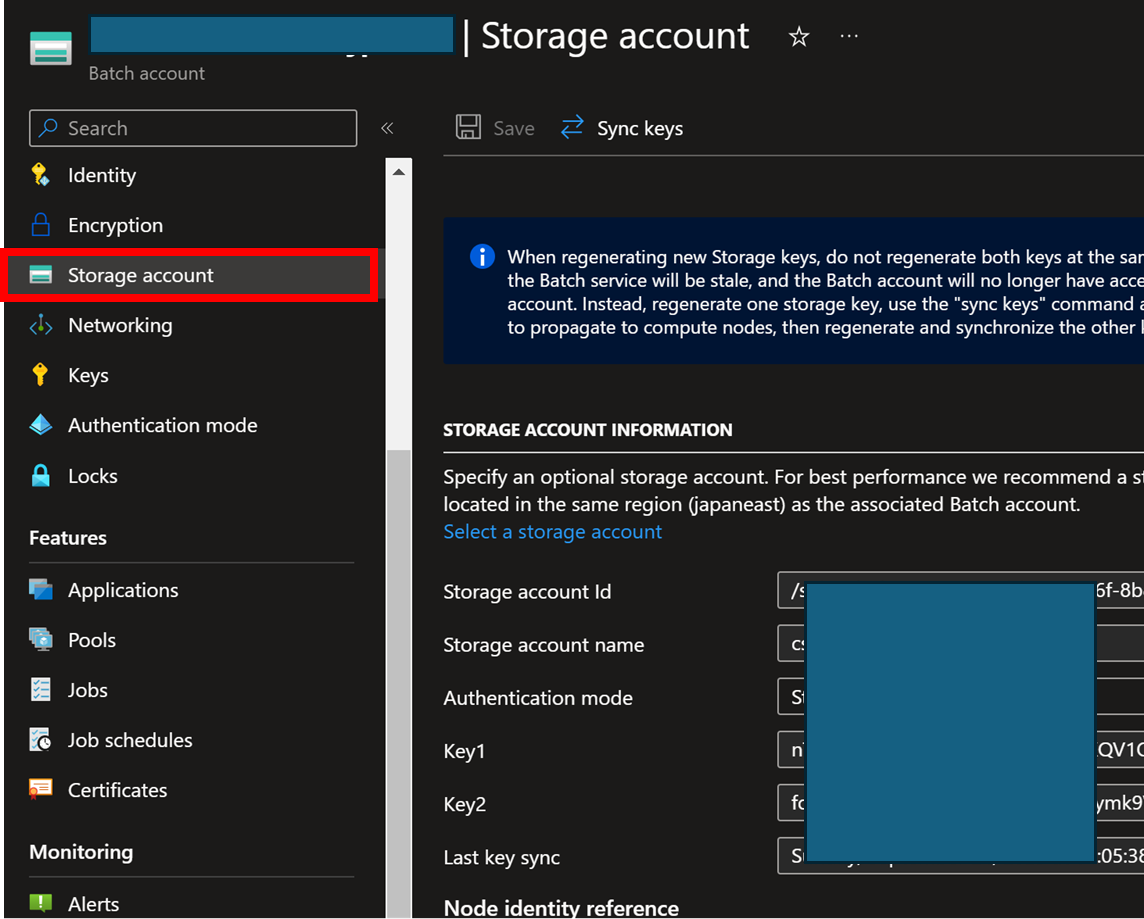Open the more options ellipsis menu
Image resolution: width=1144 pixels, height=919 pixels.
849,36
